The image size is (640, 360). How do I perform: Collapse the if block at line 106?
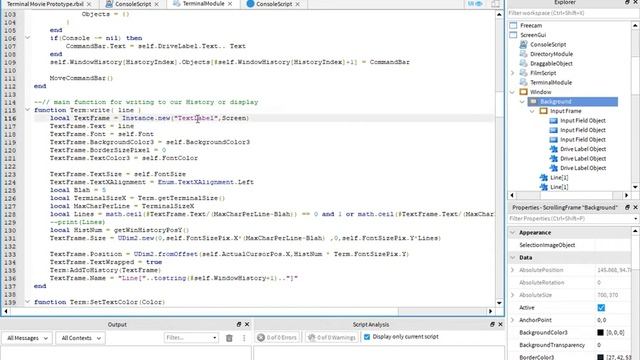coord(28,38)
